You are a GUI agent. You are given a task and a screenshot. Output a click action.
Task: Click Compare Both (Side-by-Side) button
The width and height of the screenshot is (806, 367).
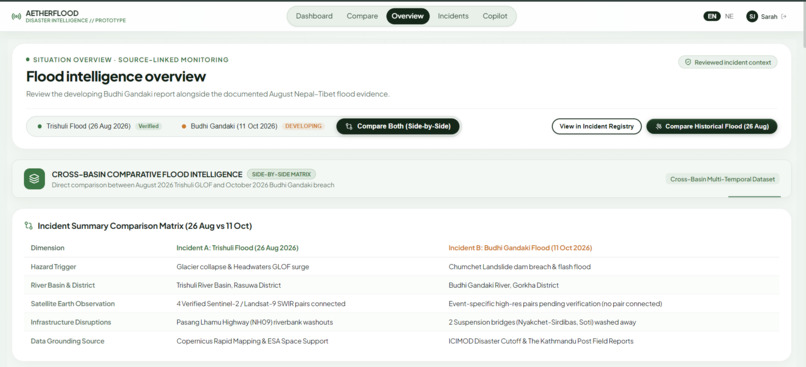click(398, 126)
